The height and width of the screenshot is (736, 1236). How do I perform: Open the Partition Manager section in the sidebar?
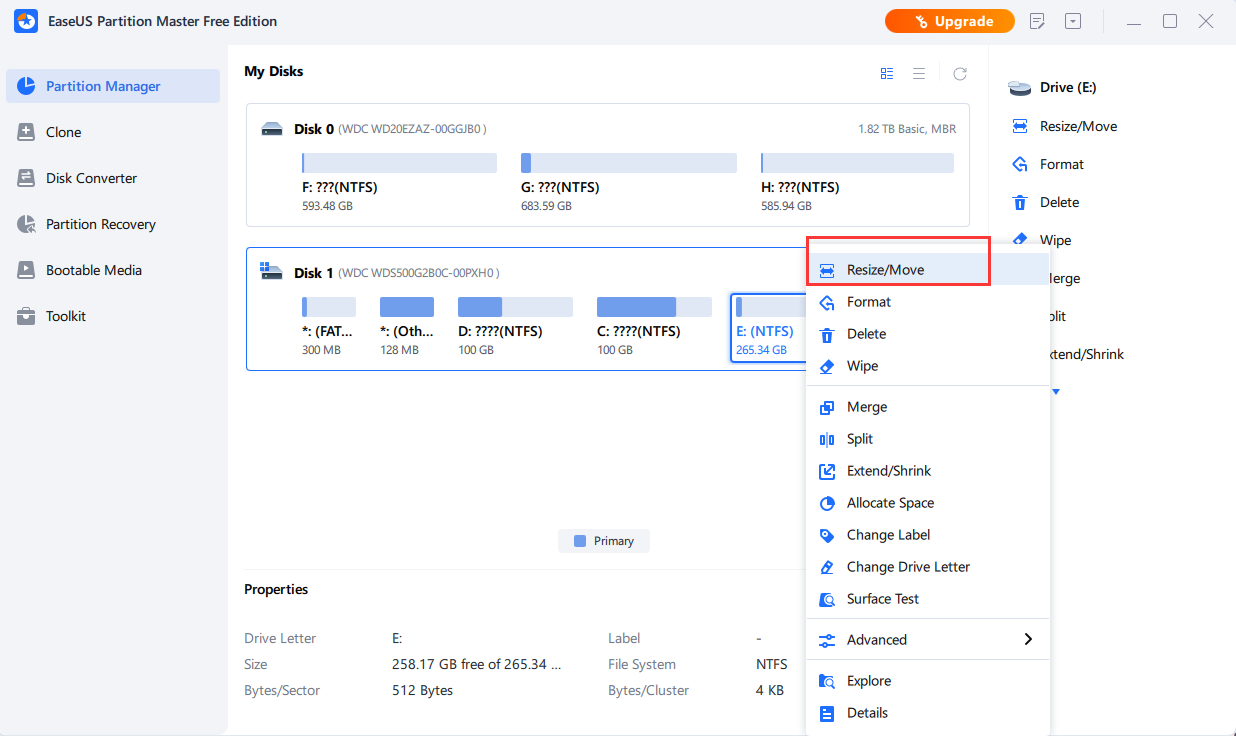(x=113, y=86)
